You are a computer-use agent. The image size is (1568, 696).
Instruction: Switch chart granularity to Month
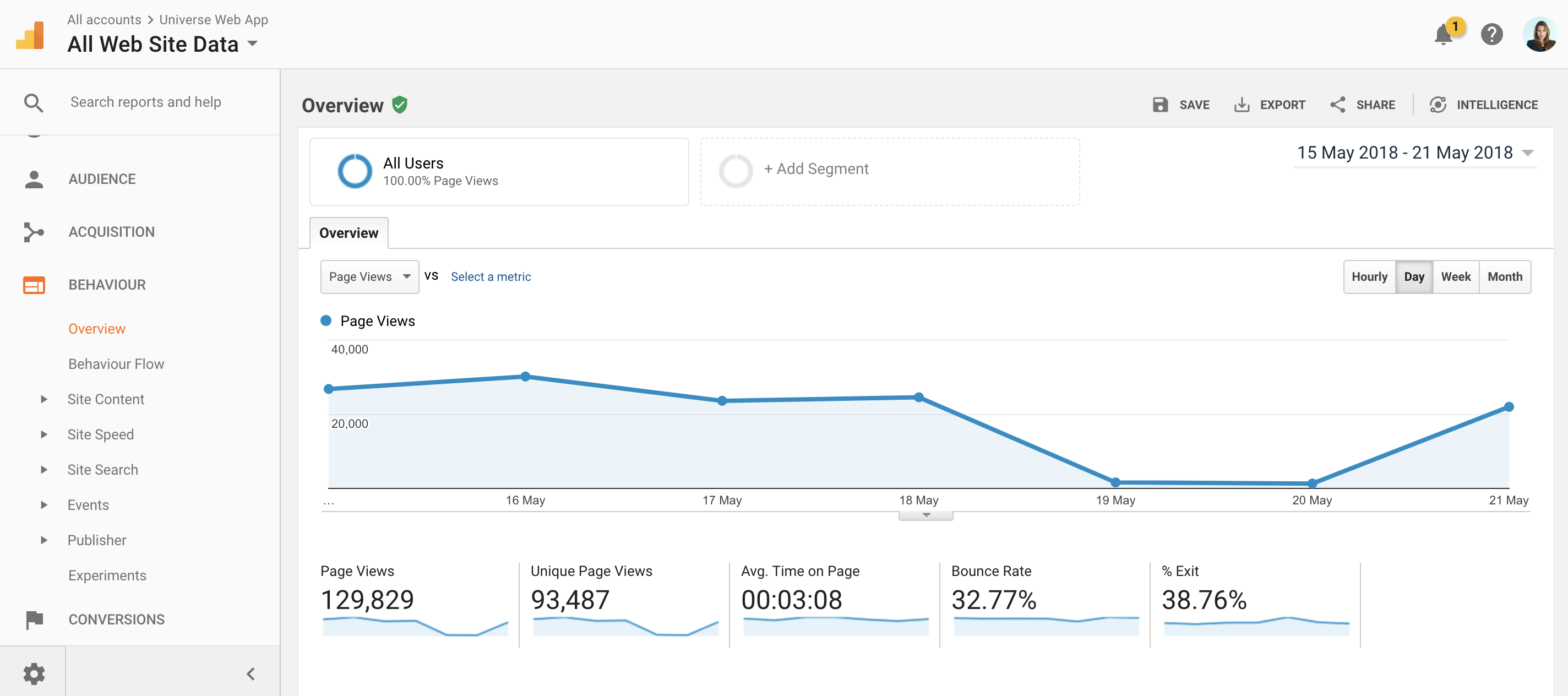[1504, 277]
